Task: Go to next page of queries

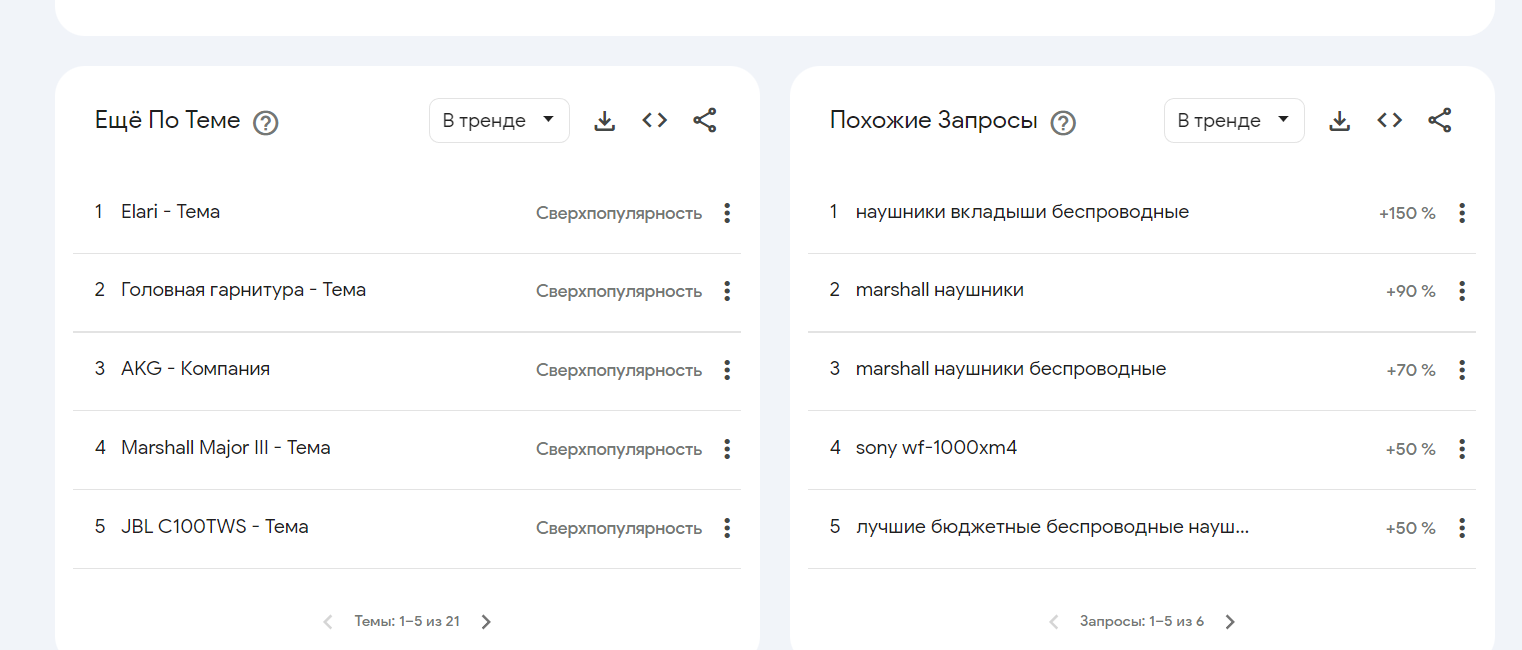Action: point(1230,622)
